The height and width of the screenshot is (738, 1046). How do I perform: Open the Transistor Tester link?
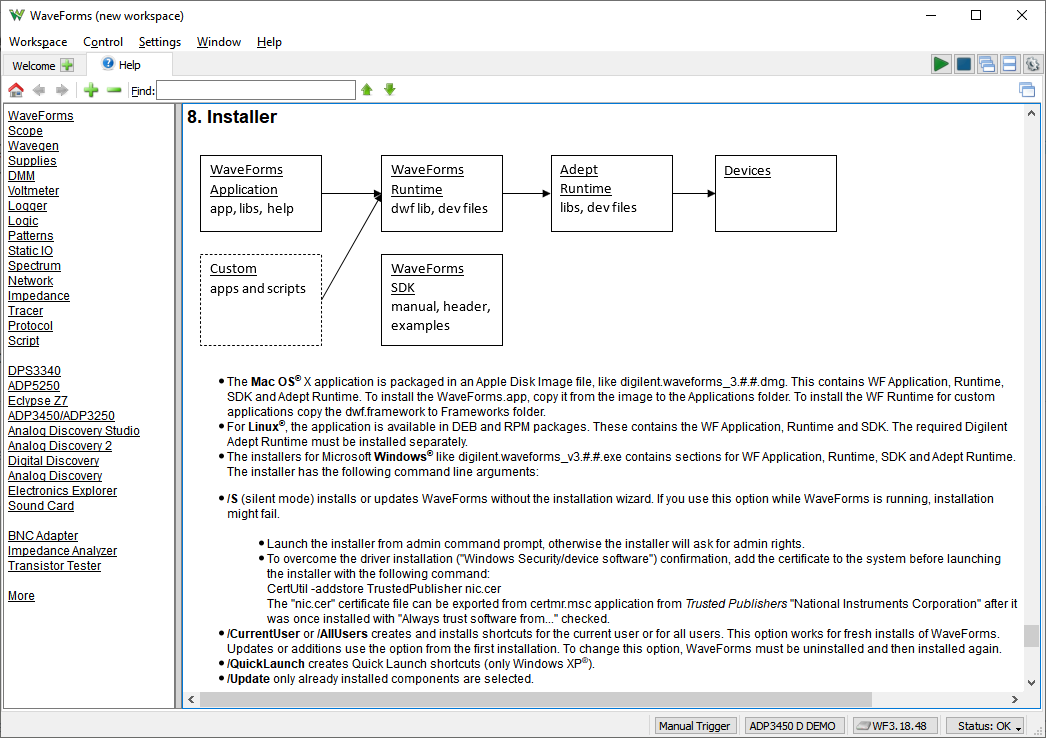tap(55, 566)
